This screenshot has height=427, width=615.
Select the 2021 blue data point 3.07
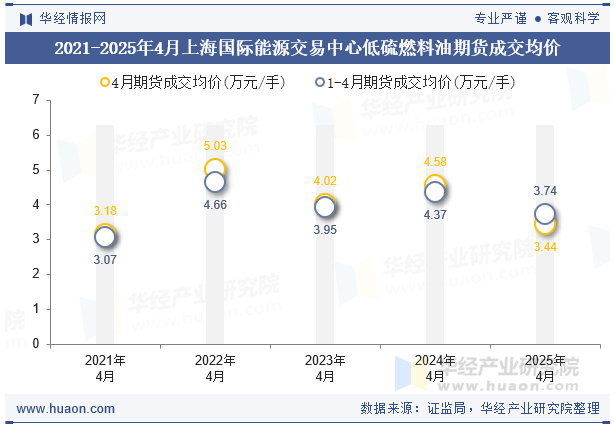[x=105, y=237]
